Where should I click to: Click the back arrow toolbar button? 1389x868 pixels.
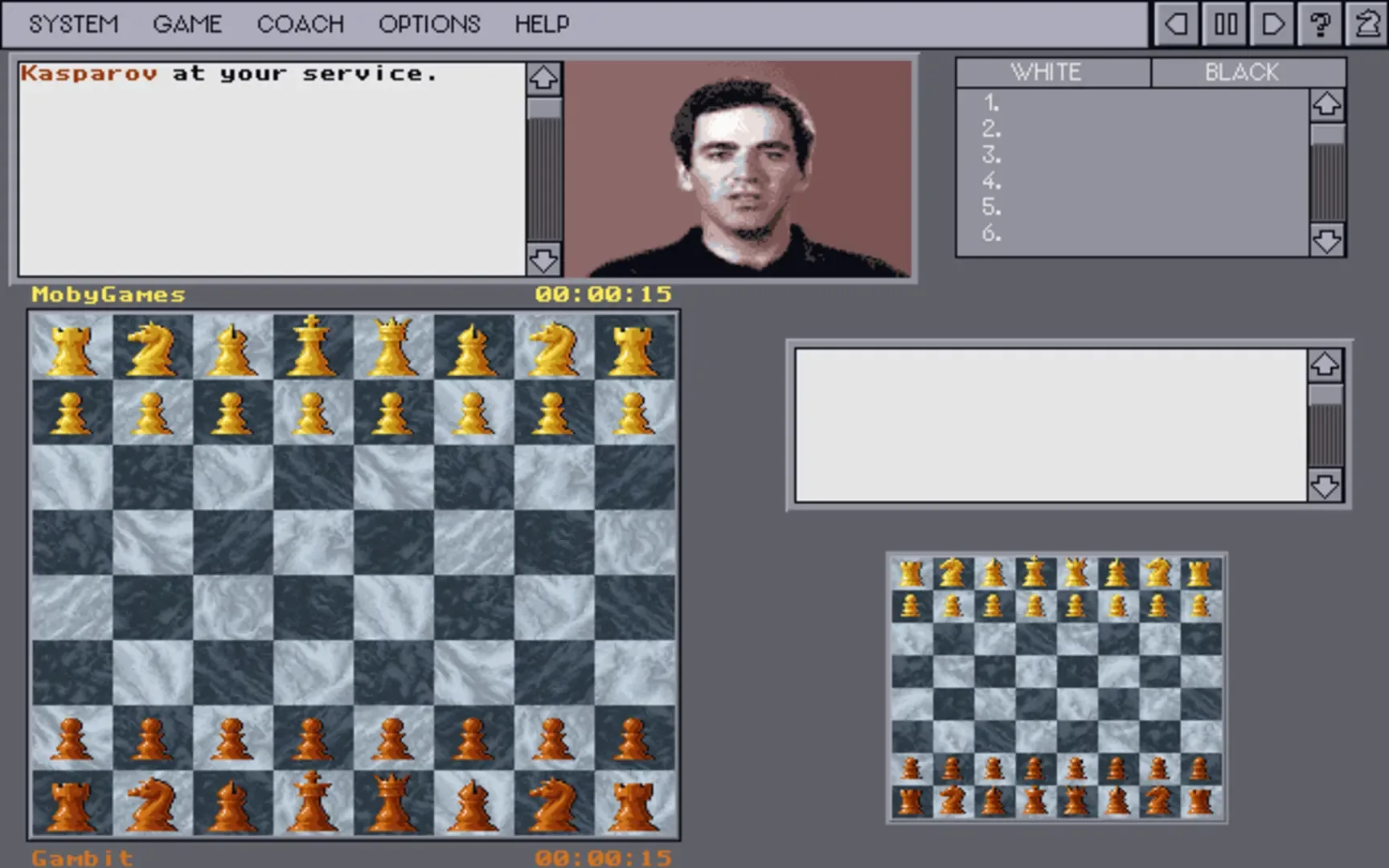1176,24
